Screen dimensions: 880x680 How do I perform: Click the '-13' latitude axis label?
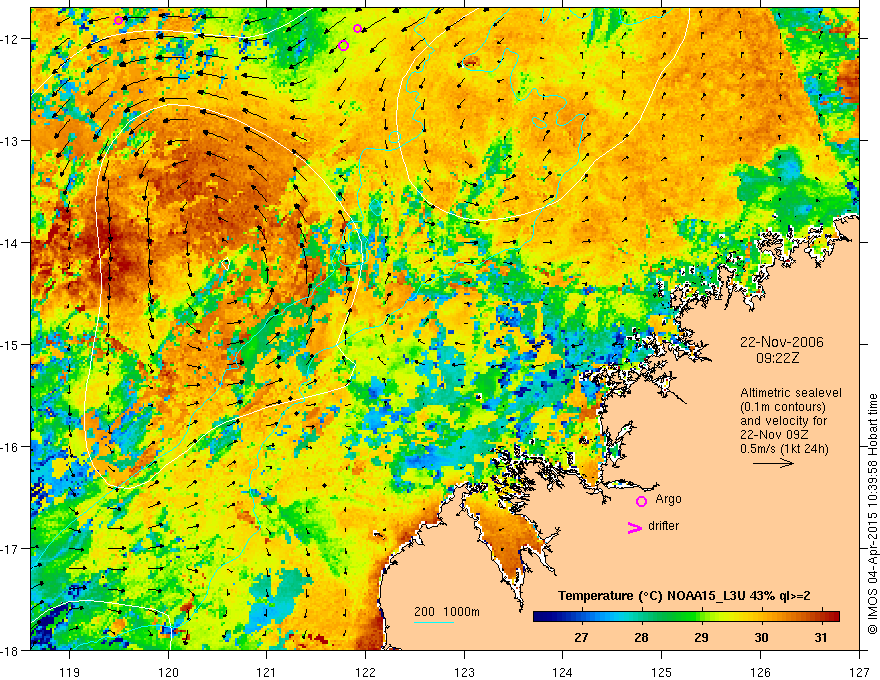[x=10, y=141]
